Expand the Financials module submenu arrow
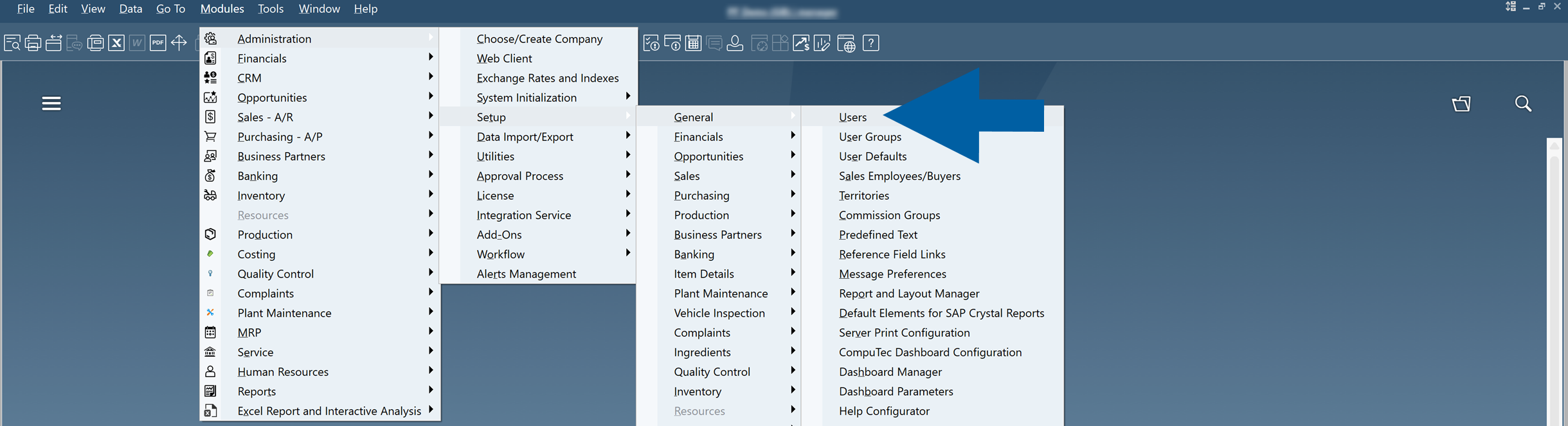 (x=431, y=57)
